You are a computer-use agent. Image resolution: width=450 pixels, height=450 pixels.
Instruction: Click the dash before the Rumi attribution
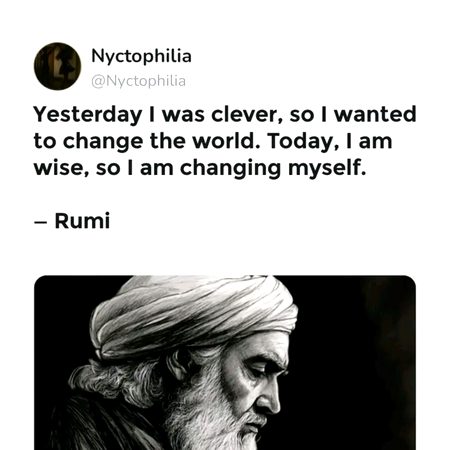40,222
